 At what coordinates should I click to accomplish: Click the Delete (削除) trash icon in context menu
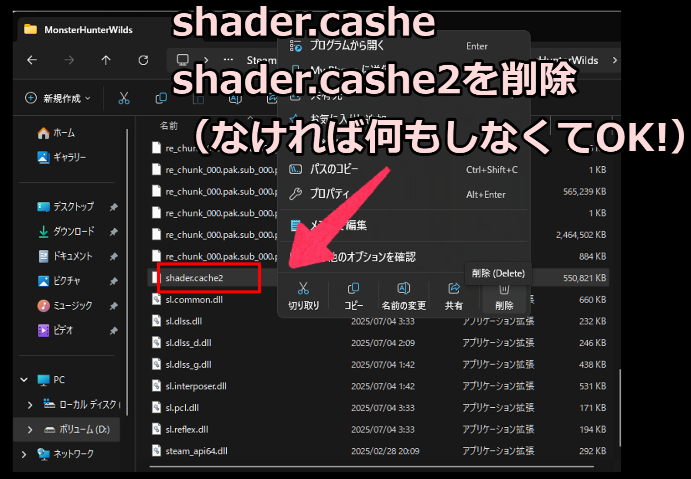pos(504,289)
